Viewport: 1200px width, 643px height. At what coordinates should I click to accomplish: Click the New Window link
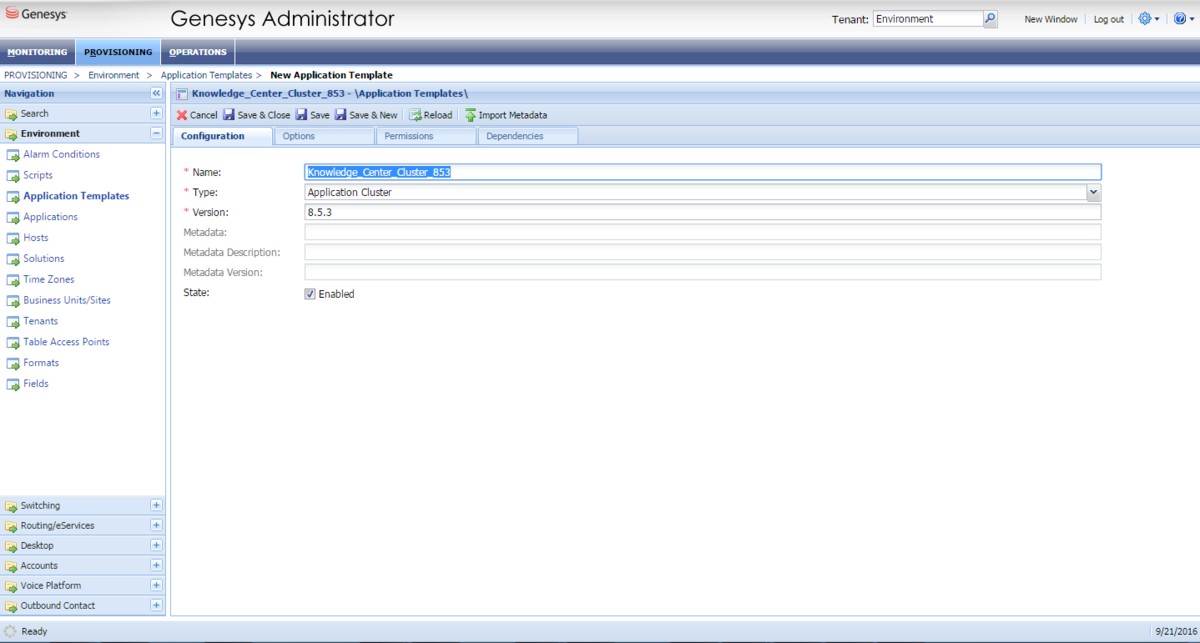(1051, 19)
